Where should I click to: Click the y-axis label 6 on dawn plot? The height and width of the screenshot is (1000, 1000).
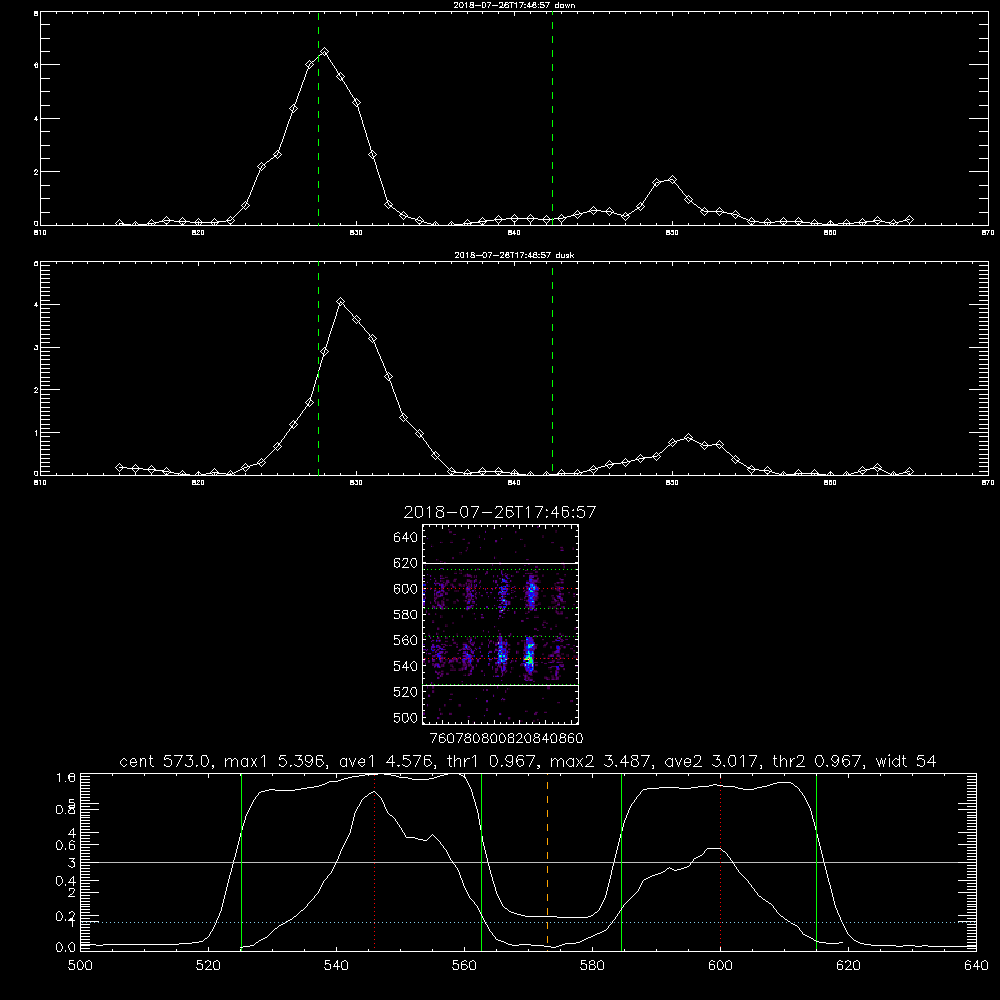pyautogui.click(x=36, y=65)
